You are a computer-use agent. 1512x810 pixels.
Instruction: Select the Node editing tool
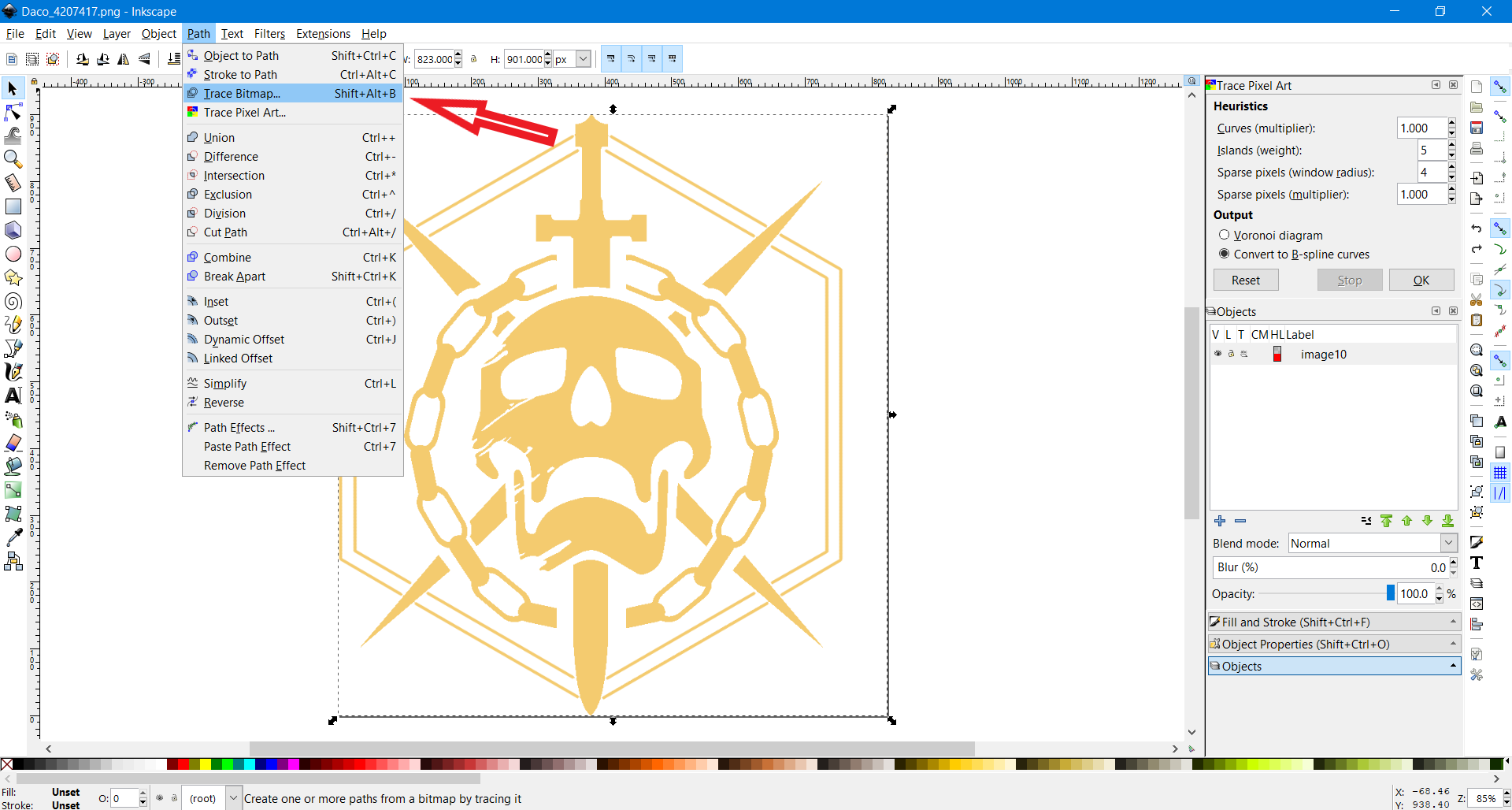tap(13, 112)
